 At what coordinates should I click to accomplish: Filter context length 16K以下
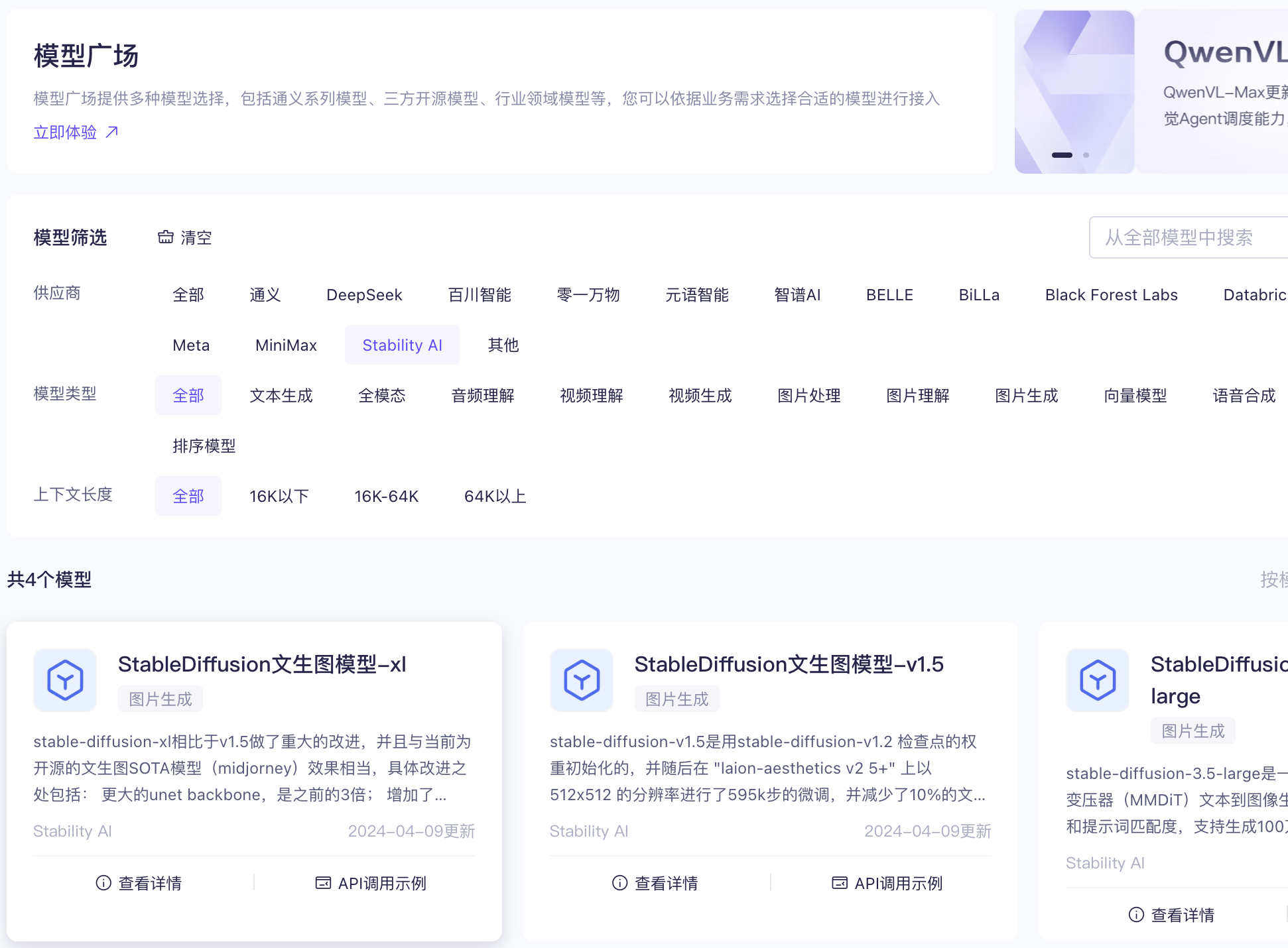click(279, 497)
